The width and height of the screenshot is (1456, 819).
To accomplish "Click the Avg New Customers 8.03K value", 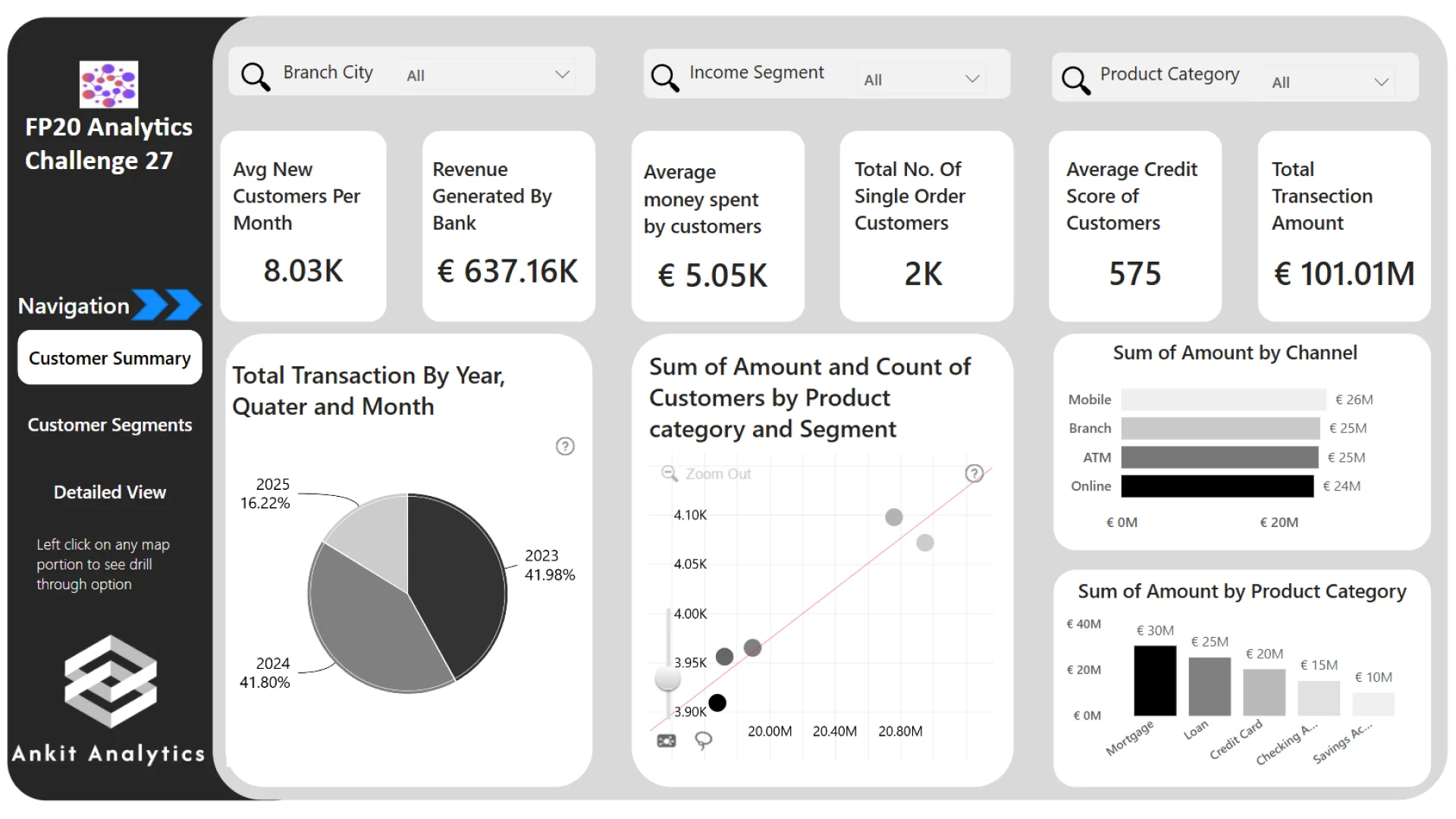I will 303,271.
